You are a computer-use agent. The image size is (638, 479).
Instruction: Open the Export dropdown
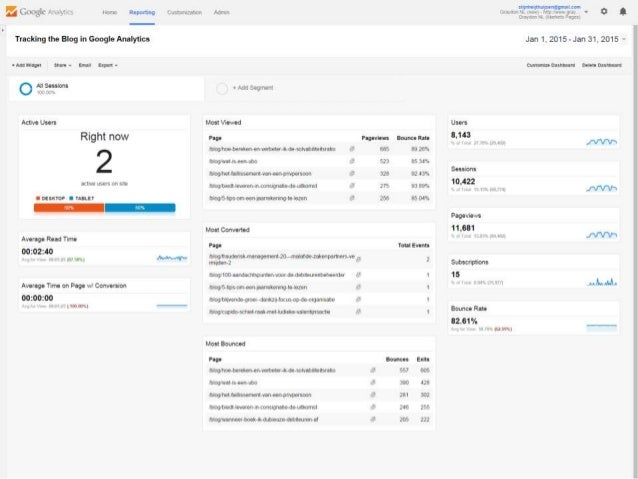click(x=108, y=64)
